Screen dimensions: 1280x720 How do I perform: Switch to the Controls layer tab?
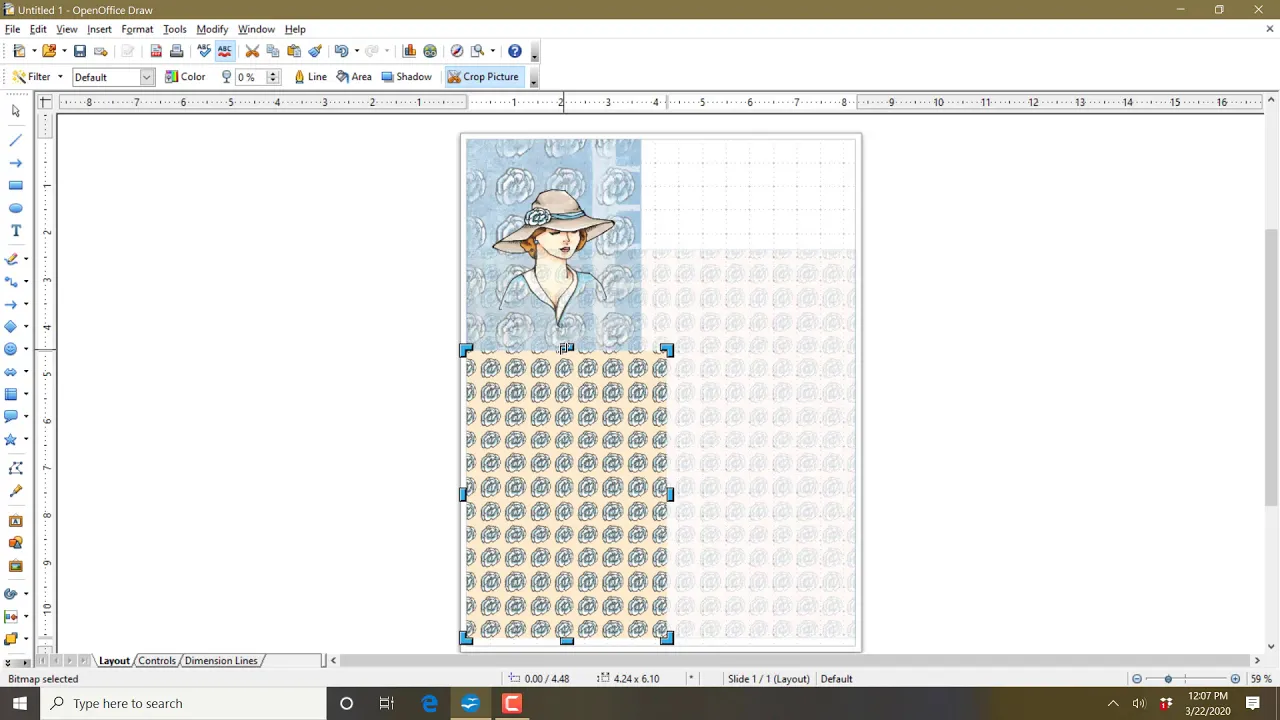157,661
